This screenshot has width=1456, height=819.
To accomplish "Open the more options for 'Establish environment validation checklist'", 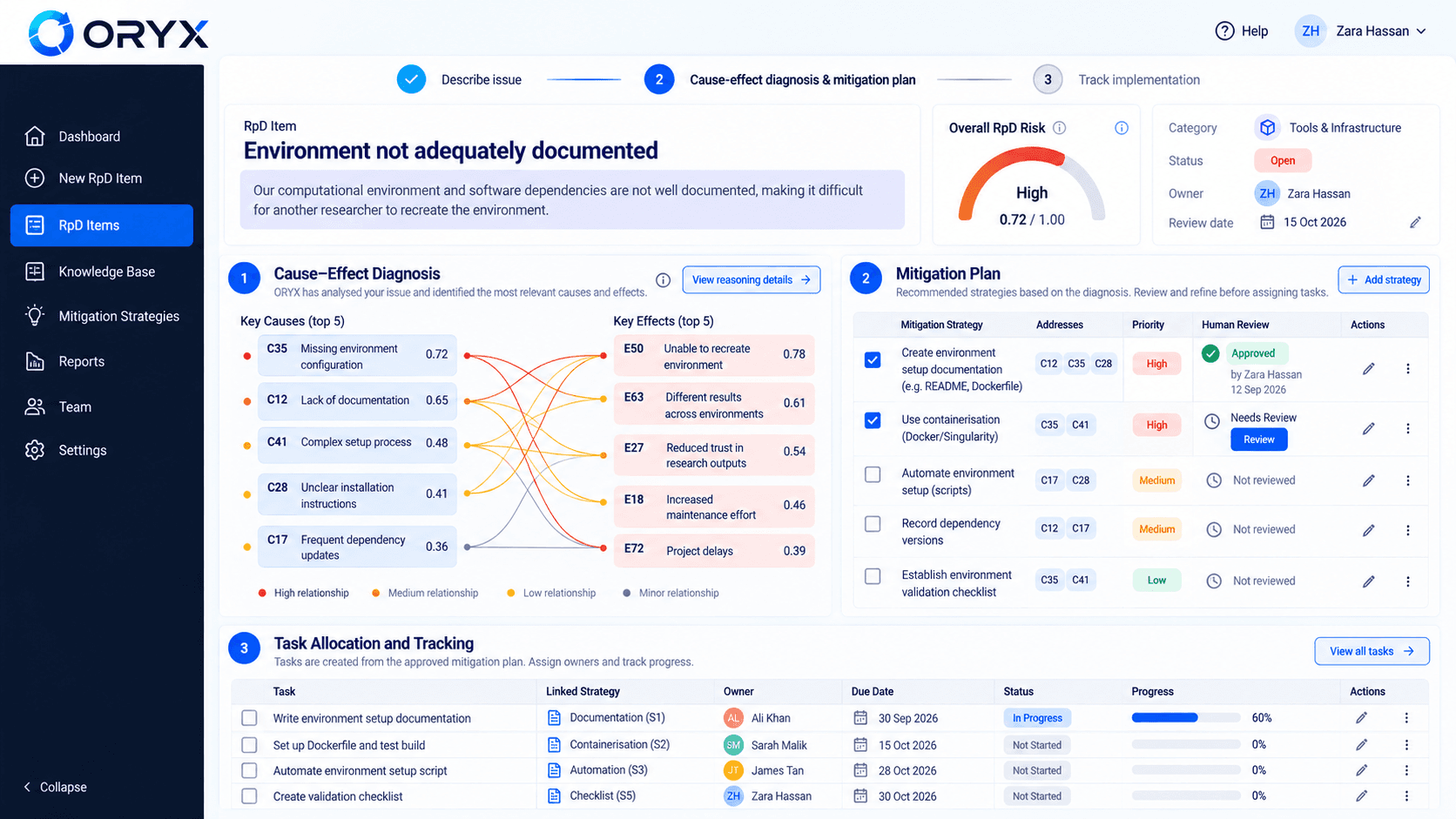I will (1407, 581).
